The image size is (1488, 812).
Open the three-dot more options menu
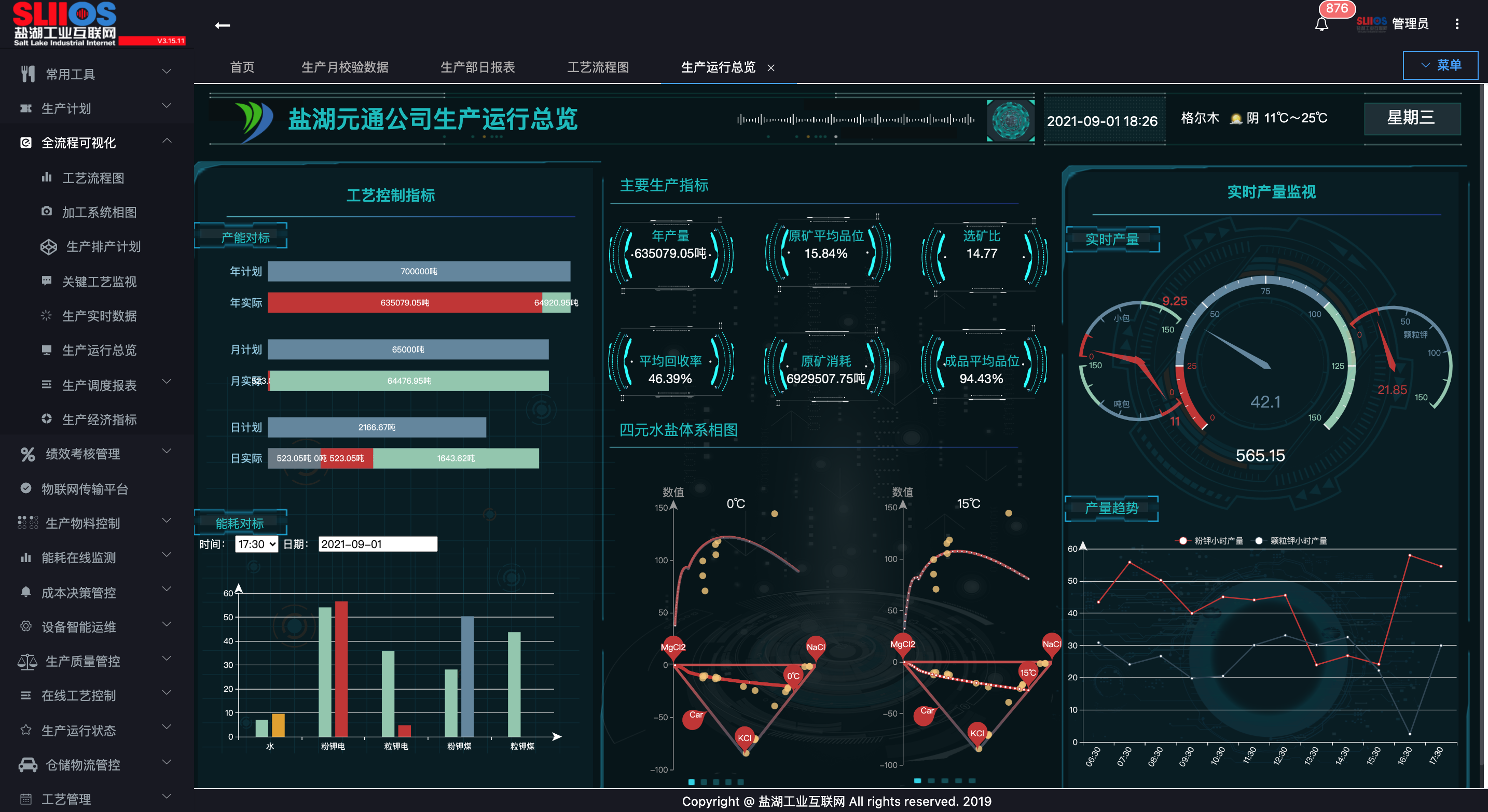[1457, 24]
